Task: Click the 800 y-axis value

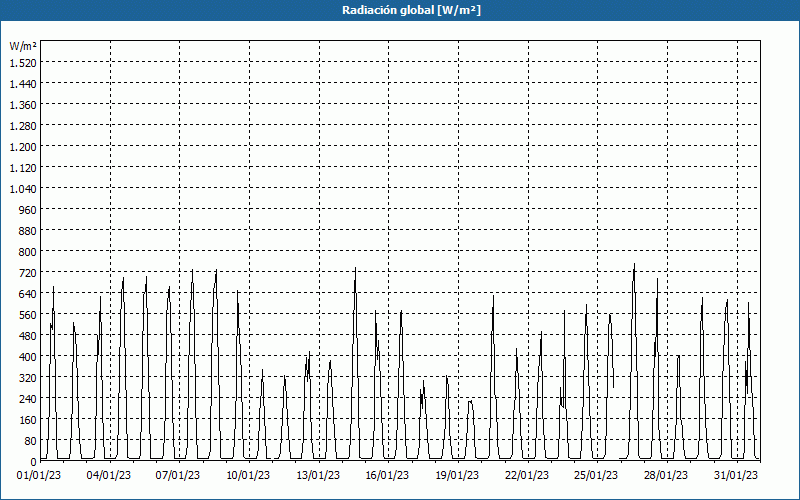Action: coord(28,252)
